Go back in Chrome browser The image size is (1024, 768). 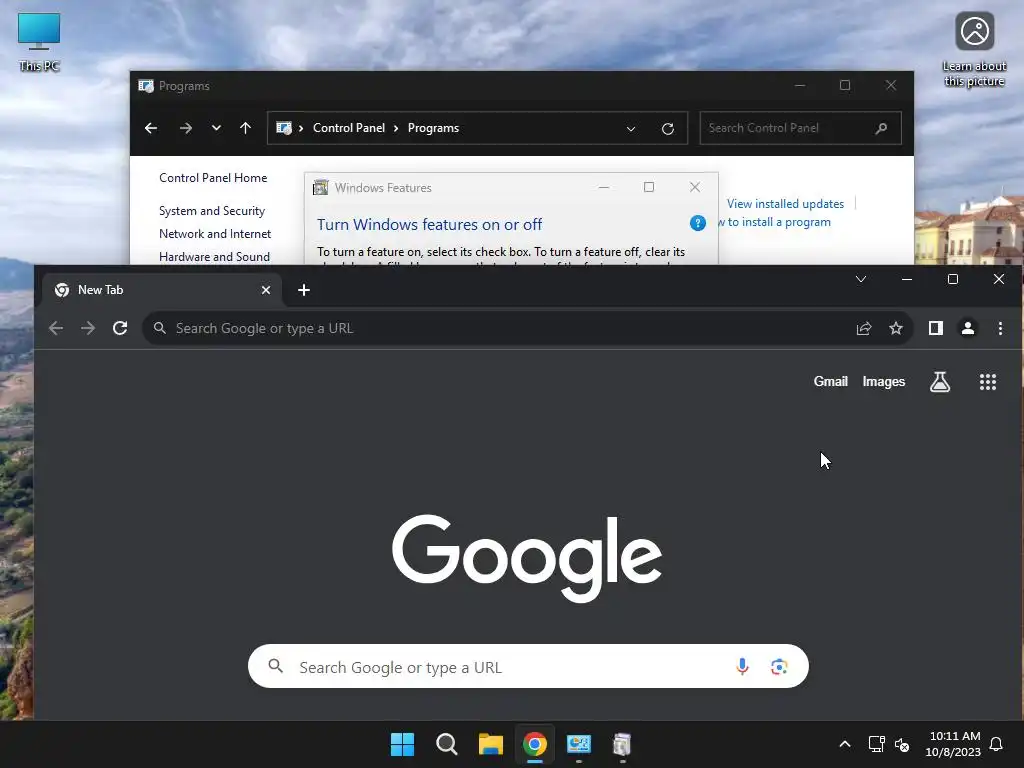(56, 328)
